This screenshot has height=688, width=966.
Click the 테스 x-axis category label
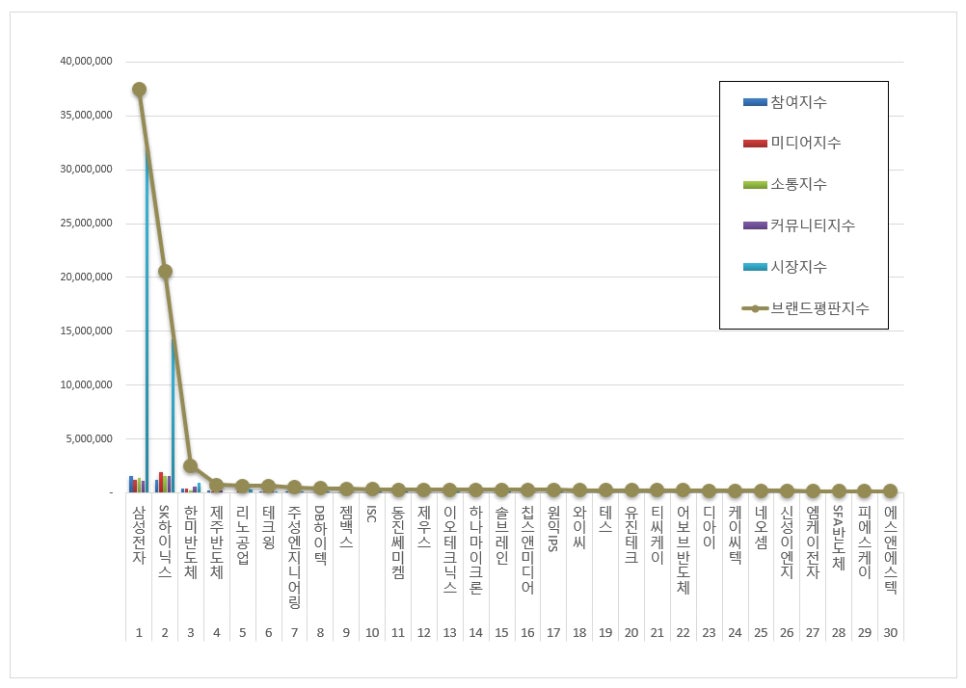tap(605, 520)
